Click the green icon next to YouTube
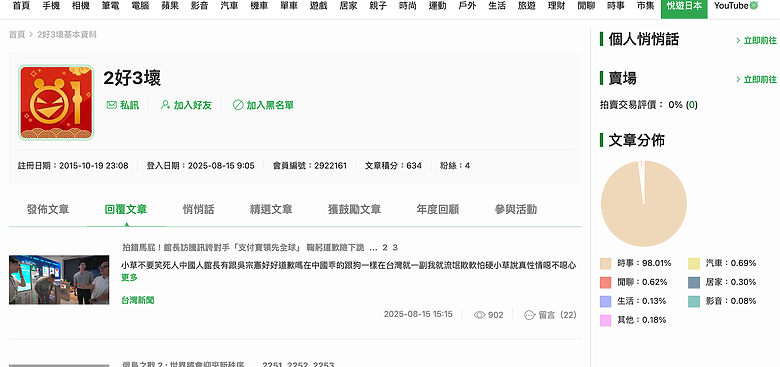This screenshot has height=367, width=780. click(754, 5)
